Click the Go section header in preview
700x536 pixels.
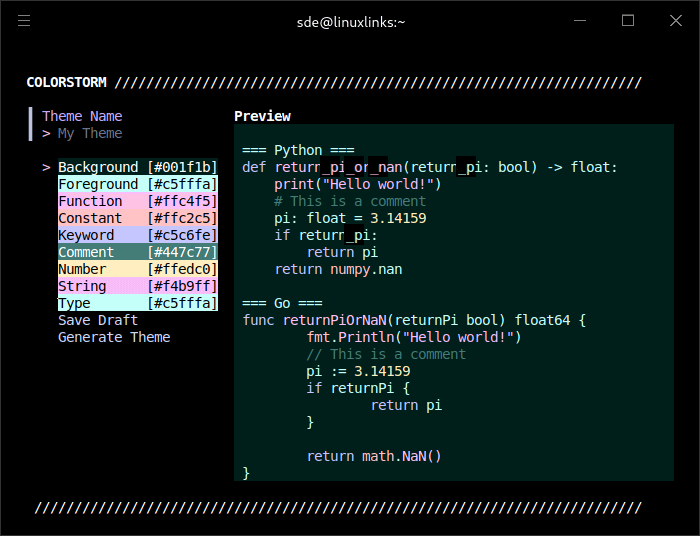(x=282, y=303)
